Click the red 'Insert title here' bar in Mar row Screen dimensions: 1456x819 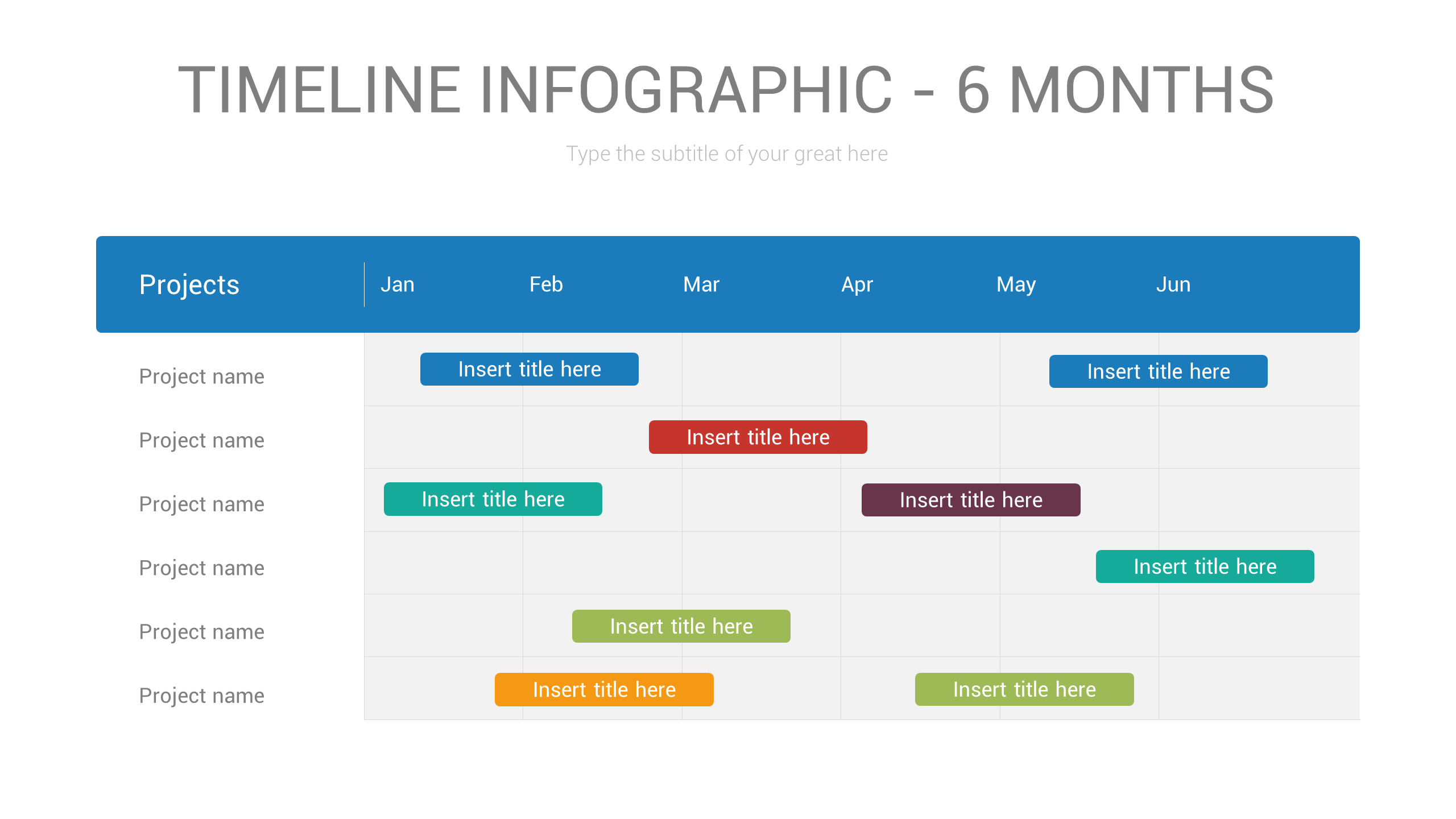click(x=758, y=437)
